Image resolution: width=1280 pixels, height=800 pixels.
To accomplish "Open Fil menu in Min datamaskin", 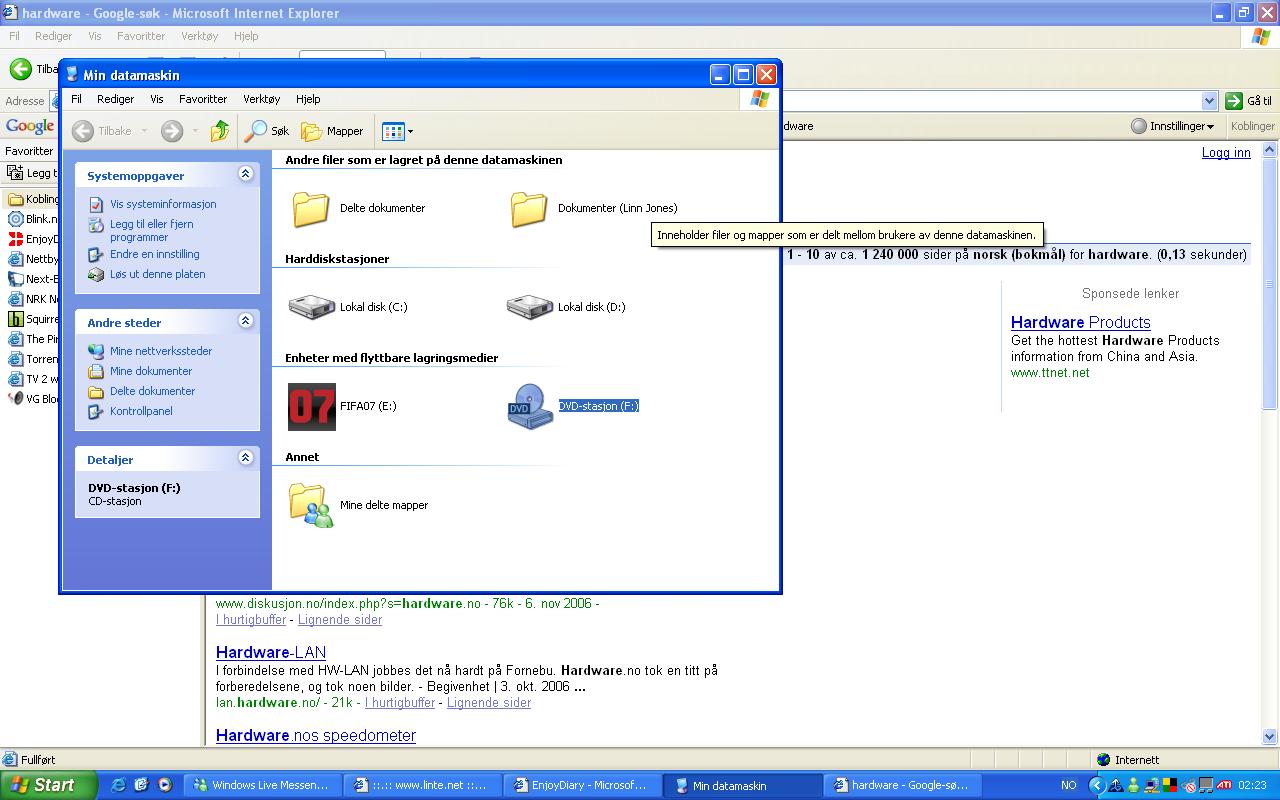I will (76, 99).
